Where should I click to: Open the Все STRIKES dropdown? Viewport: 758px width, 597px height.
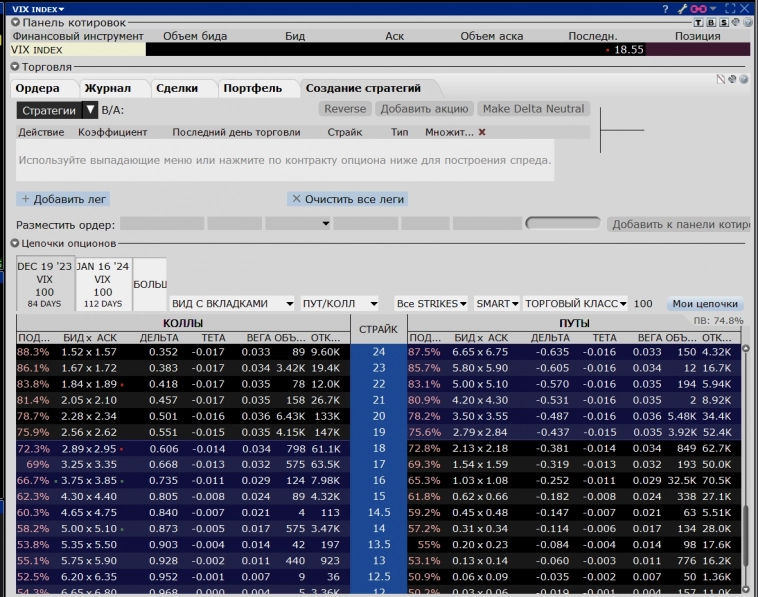(431, 303)
